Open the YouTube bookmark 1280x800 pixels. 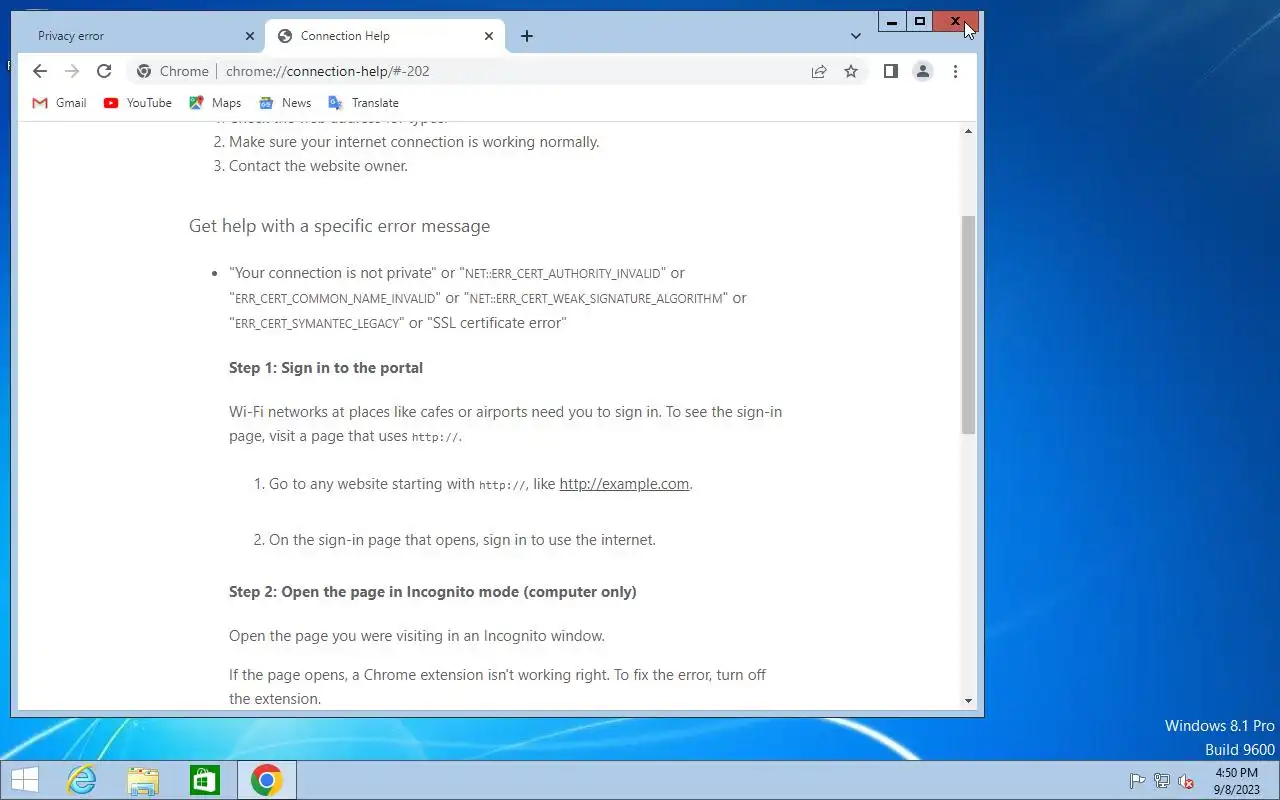click(138, 103)
